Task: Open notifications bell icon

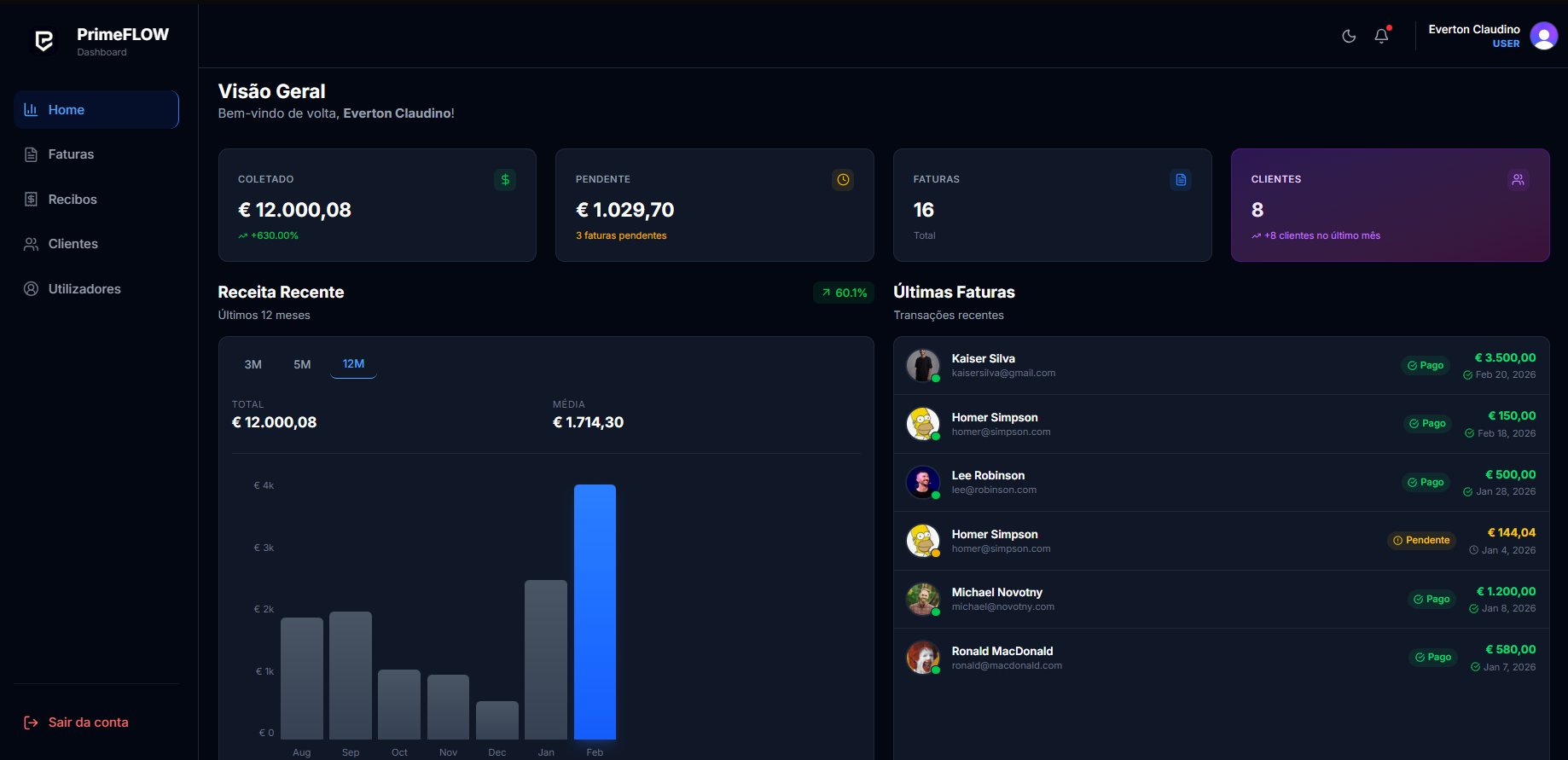Action: pyautogui.click(x=1382, y=36)
